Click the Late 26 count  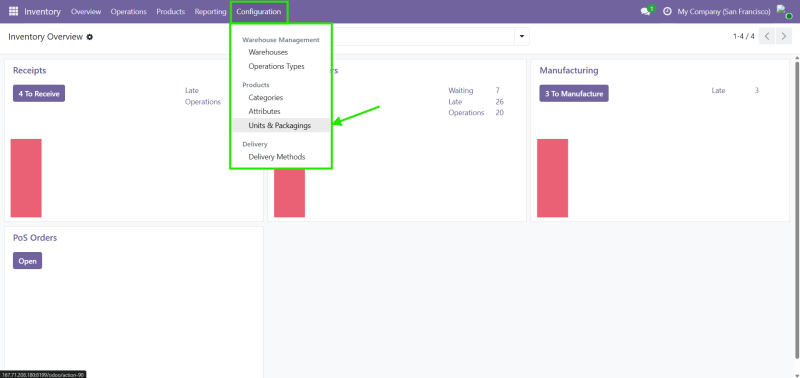pos(499,102)
